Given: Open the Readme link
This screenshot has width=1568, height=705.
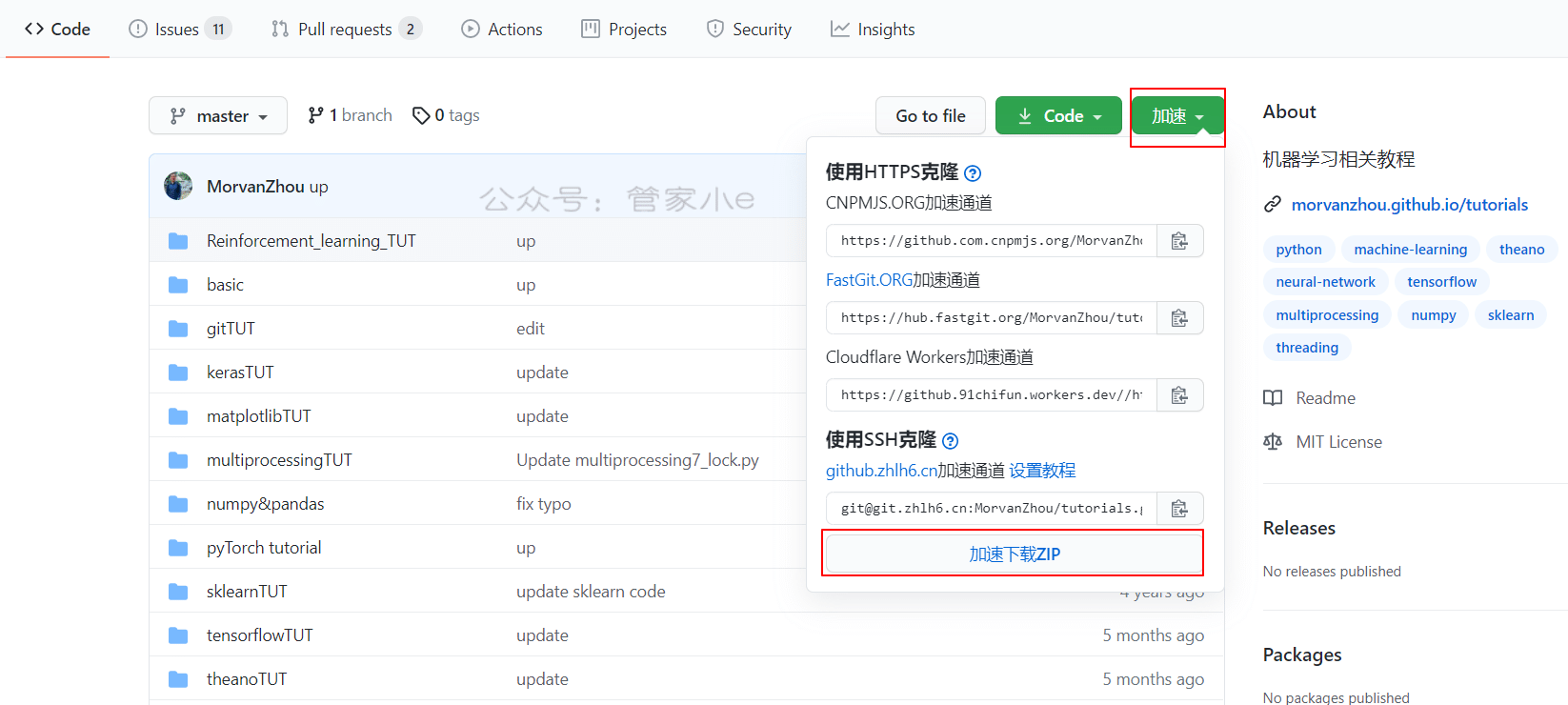Looking at the screenshot, I should coord(1325,398).
